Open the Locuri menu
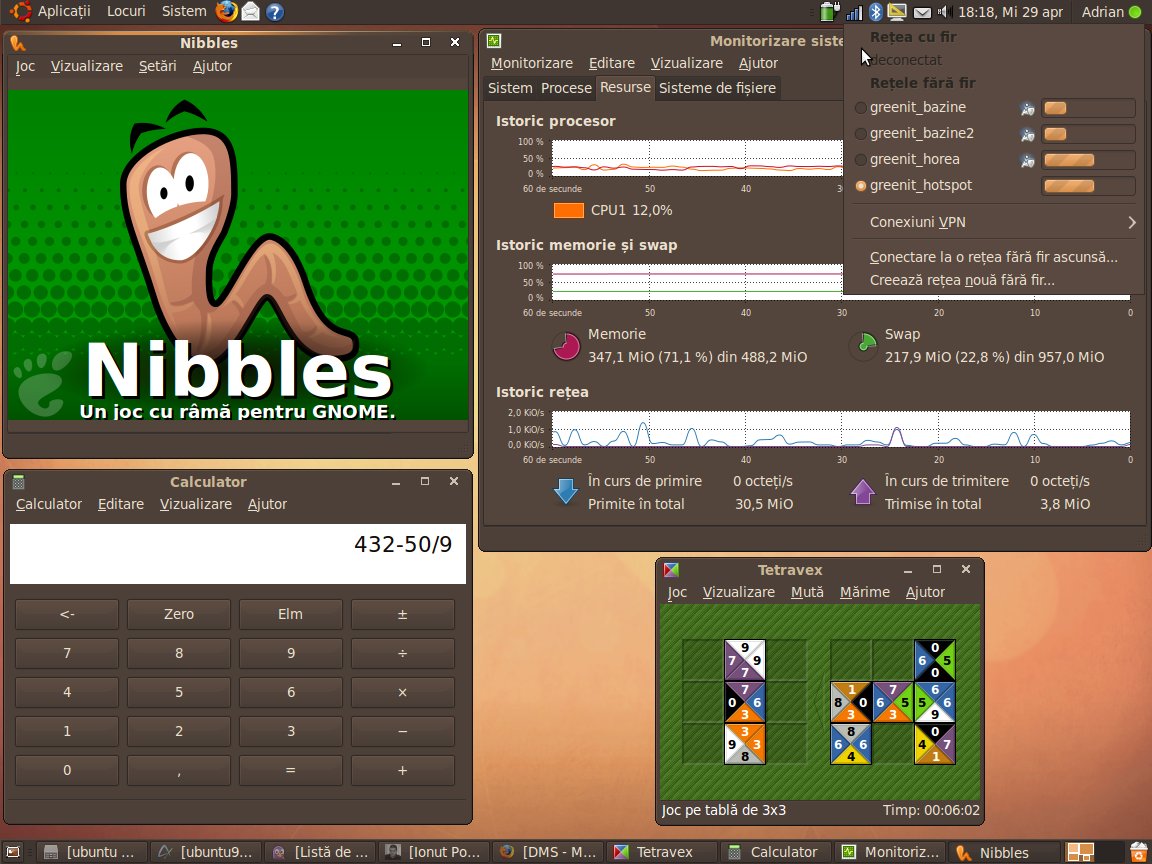The width and height of the screenshot is (1152, 864). click(x=126, y=12)
